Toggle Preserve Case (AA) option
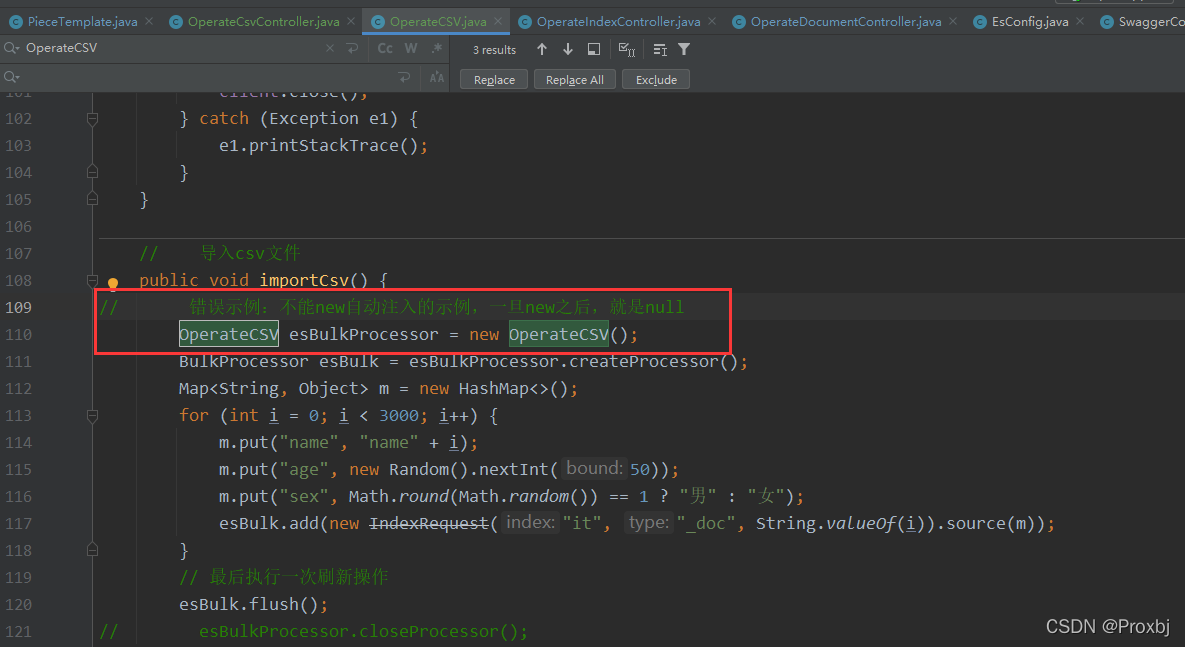Screen dimensions: 1185x647 [x=437, y=77]
